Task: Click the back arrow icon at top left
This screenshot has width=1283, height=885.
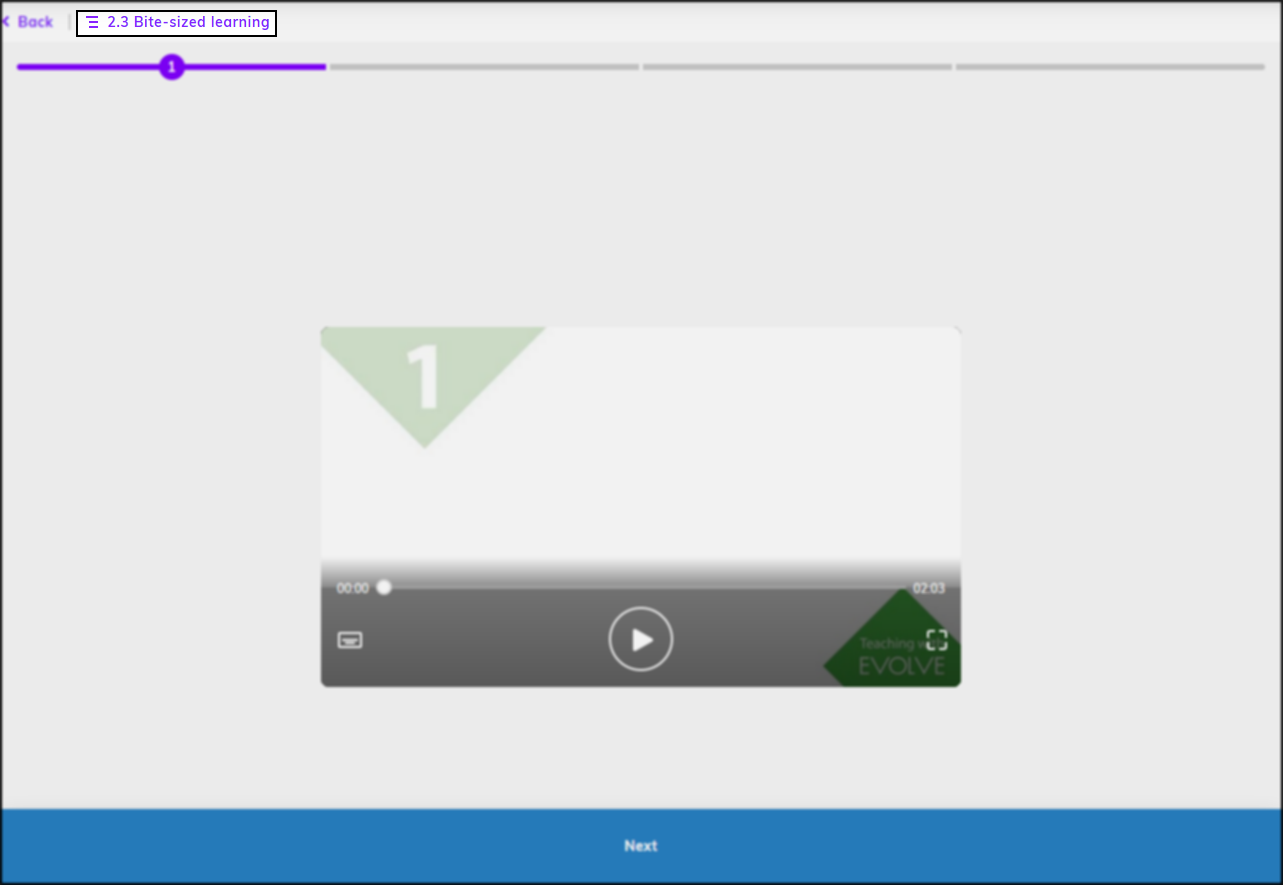Action: [x=6, y=22]
